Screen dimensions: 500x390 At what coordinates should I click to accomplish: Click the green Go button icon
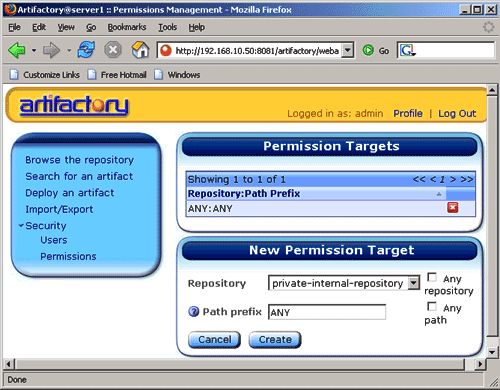tap(368, 51)
